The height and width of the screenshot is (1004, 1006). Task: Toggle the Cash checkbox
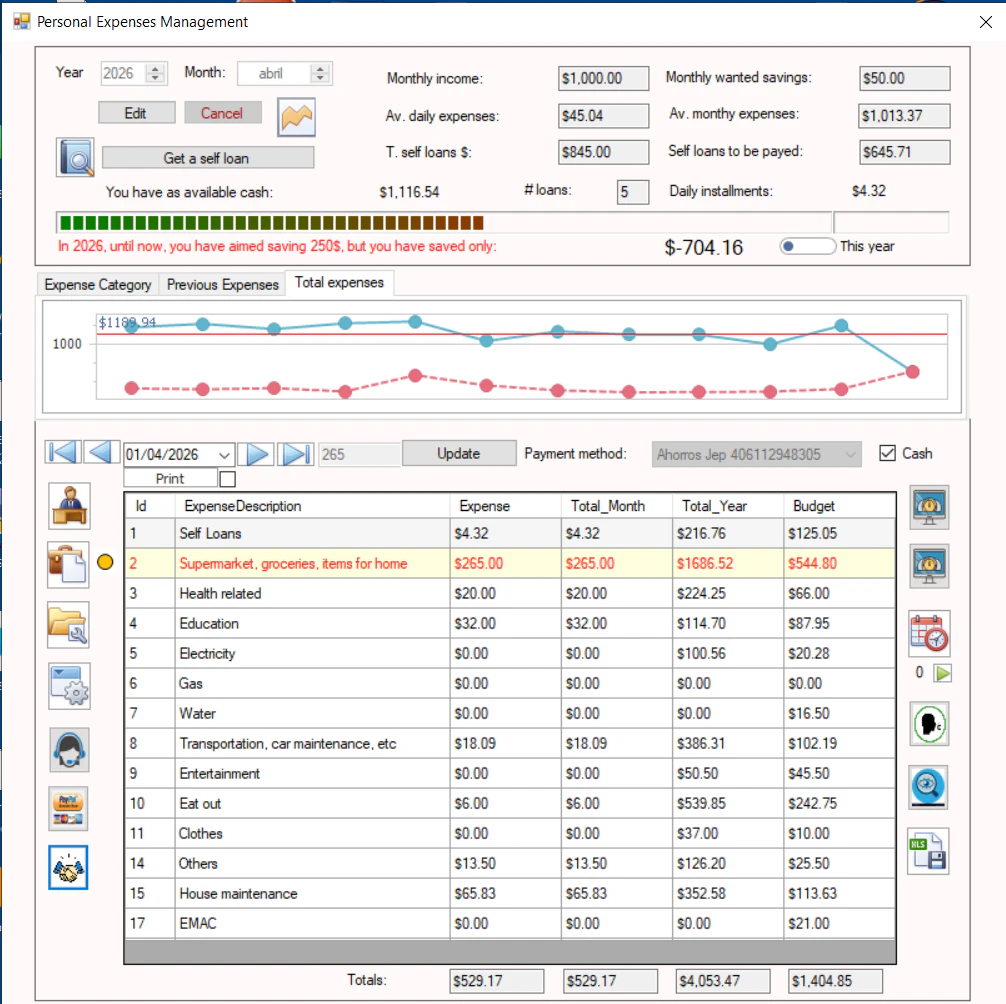coord(887,453)
